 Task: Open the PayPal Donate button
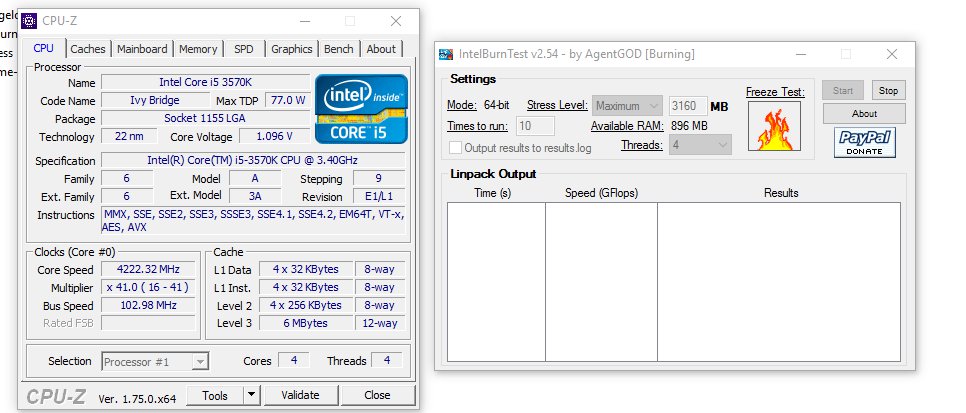click(x=864, y=142)
